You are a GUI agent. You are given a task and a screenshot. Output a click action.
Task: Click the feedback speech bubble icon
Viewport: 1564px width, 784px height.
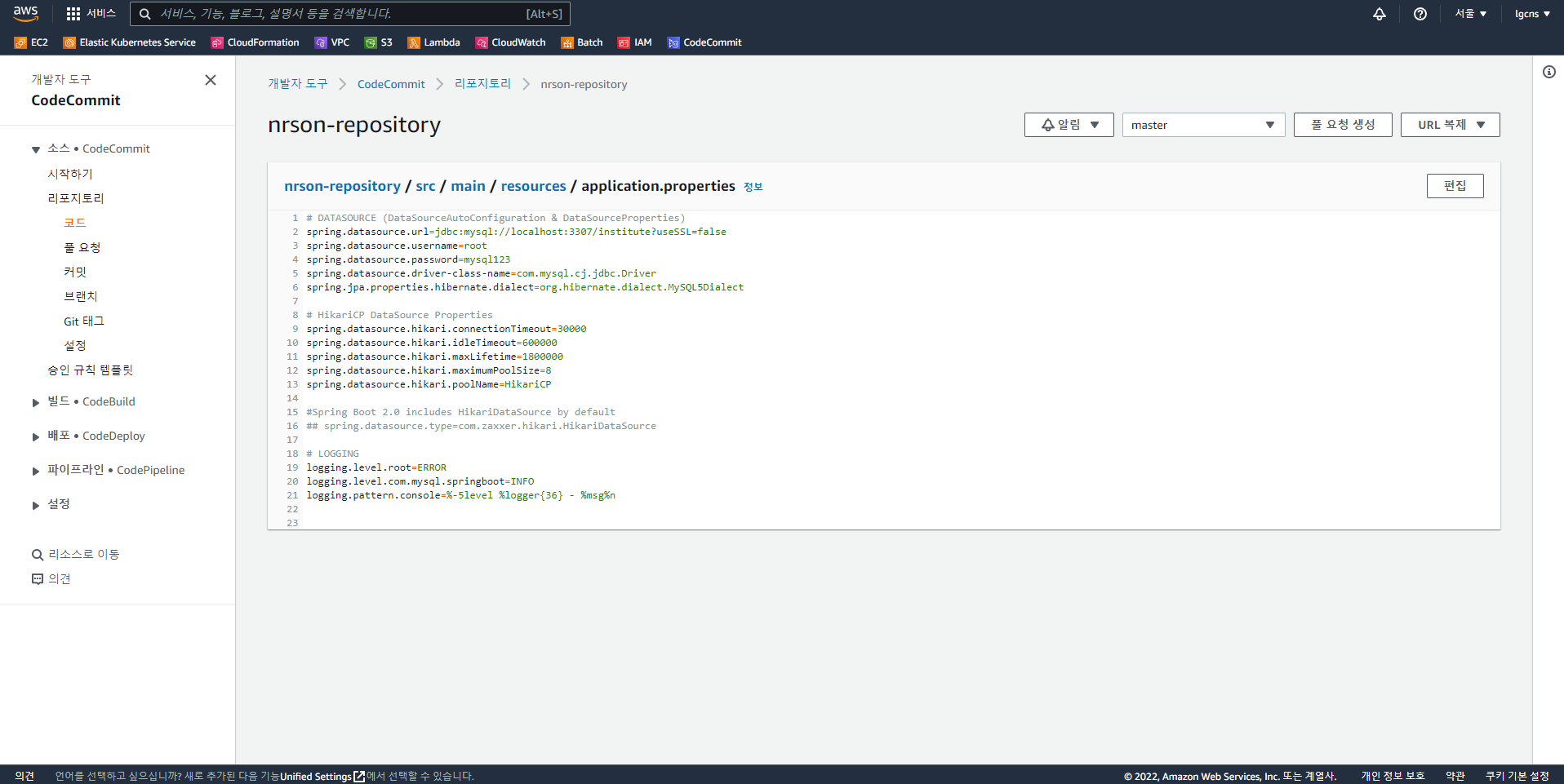pos(38,579)
